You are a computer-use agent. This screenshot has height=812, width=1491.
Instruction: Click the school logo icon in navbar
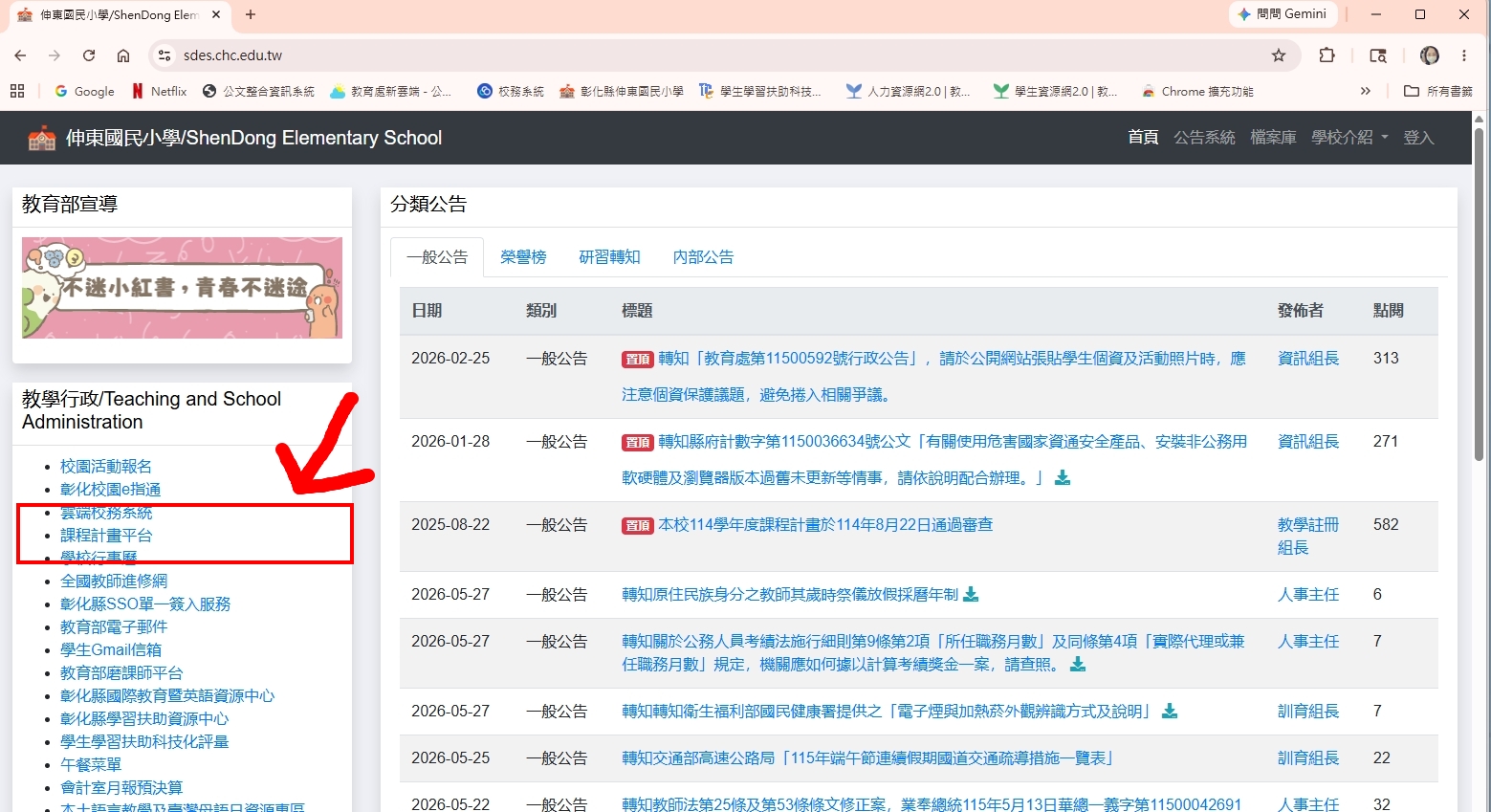point(42,138)
